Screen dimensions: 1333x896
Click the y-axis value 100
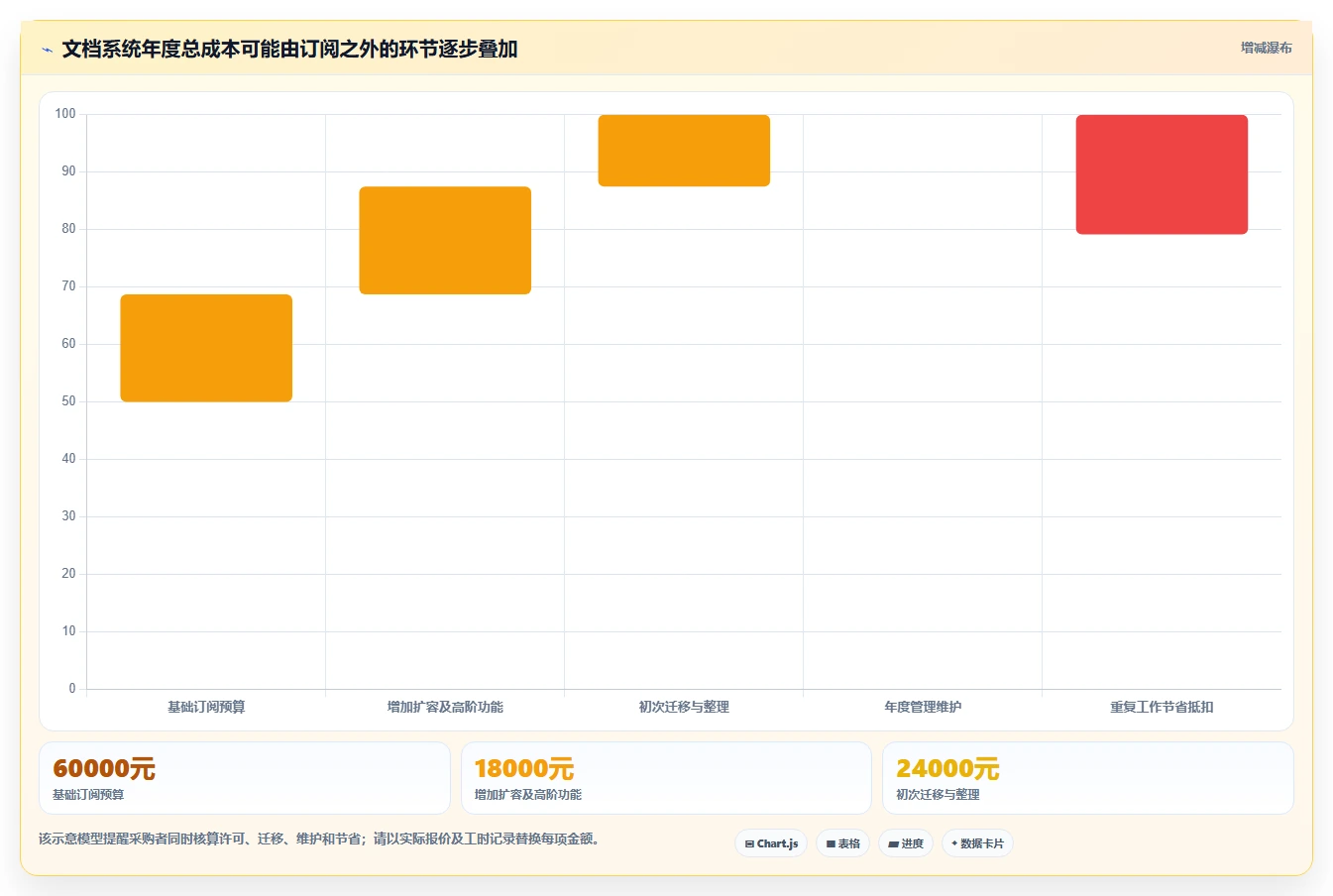(x=65, y=114)
